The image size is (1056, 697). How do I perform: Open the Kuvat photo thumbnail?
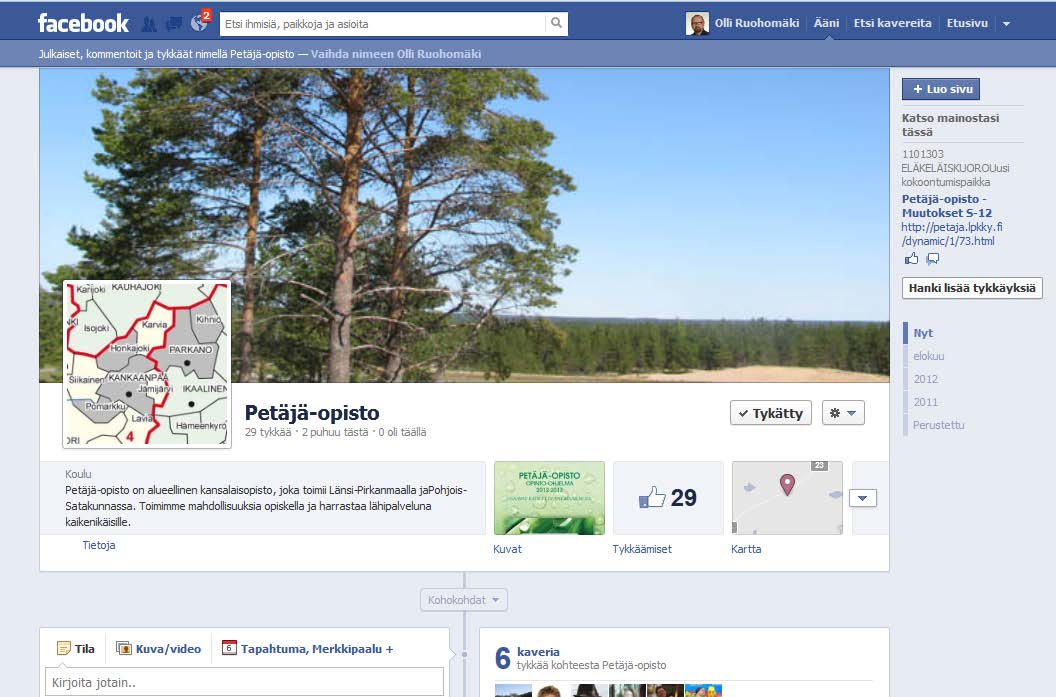pos(549,498)
